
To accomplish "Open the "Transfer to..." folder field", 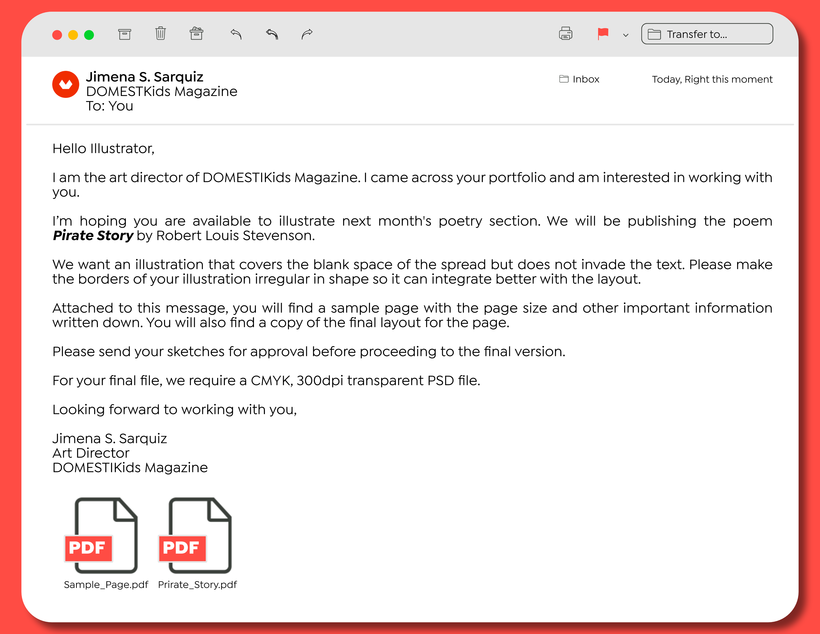I will click(707, 34).
